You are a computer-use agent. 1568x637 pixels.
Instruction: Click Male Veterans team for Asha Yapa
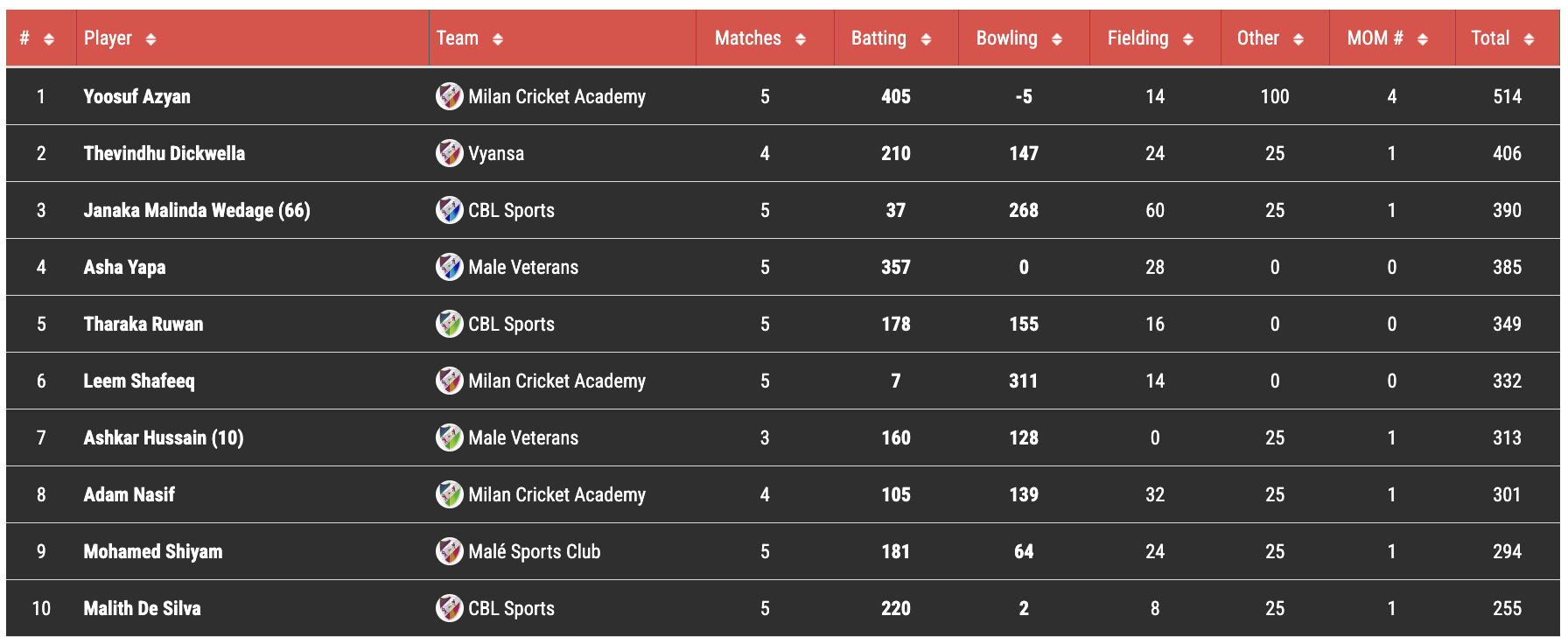[523, 267]
